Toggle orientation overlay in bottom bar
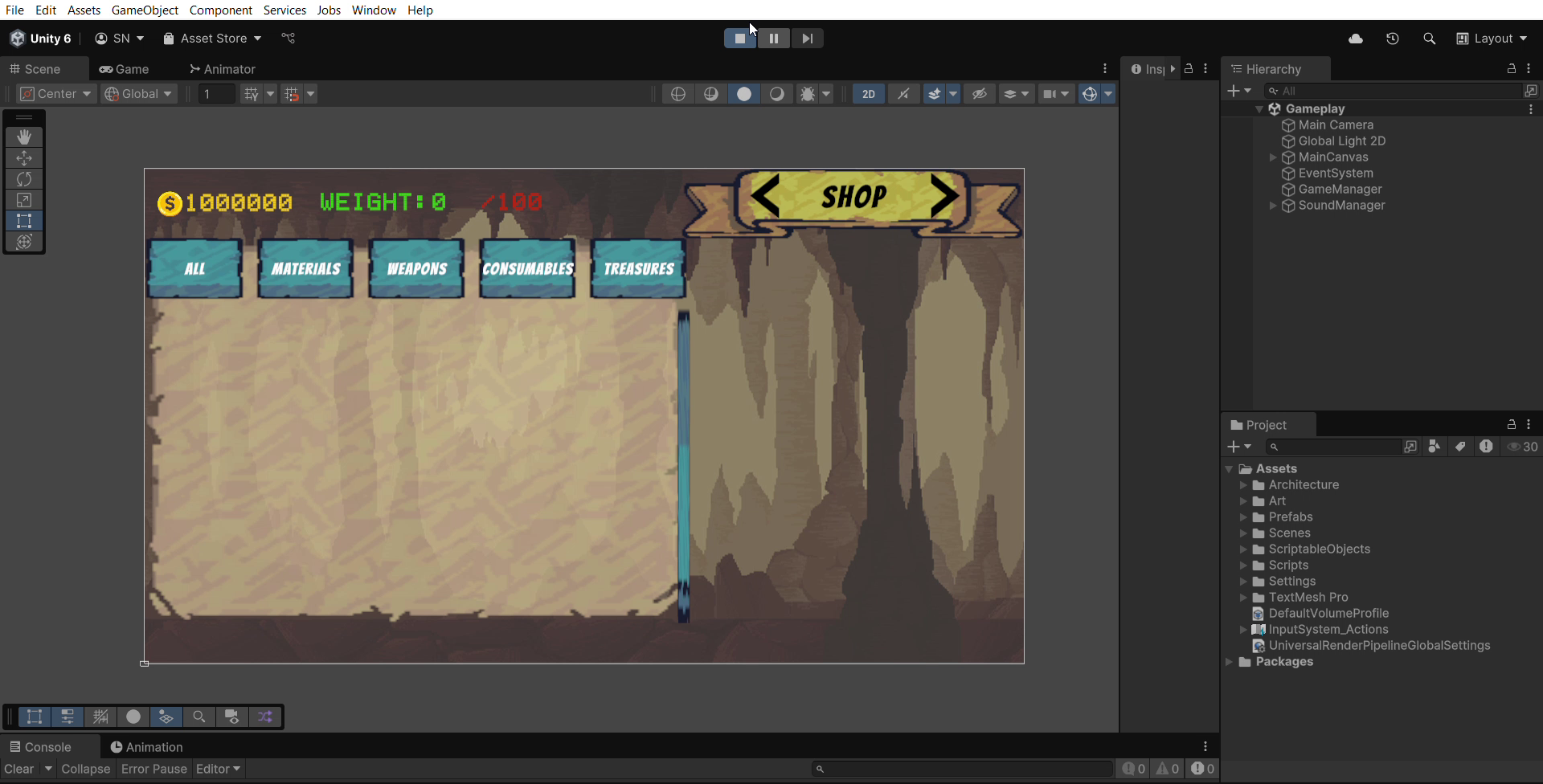Screen dimensions: 1543x784 (166, 717)
